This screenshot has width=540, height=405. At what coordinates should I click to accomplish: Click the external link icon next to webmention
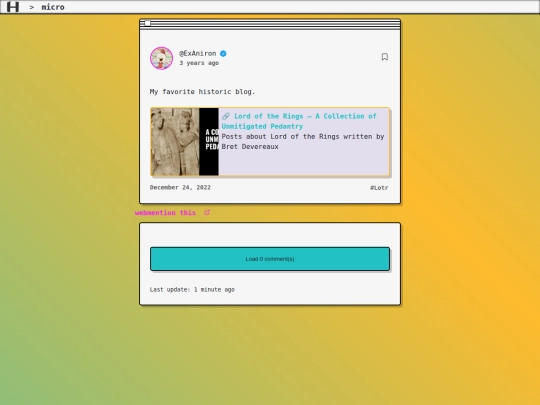(x=207, y=212)
